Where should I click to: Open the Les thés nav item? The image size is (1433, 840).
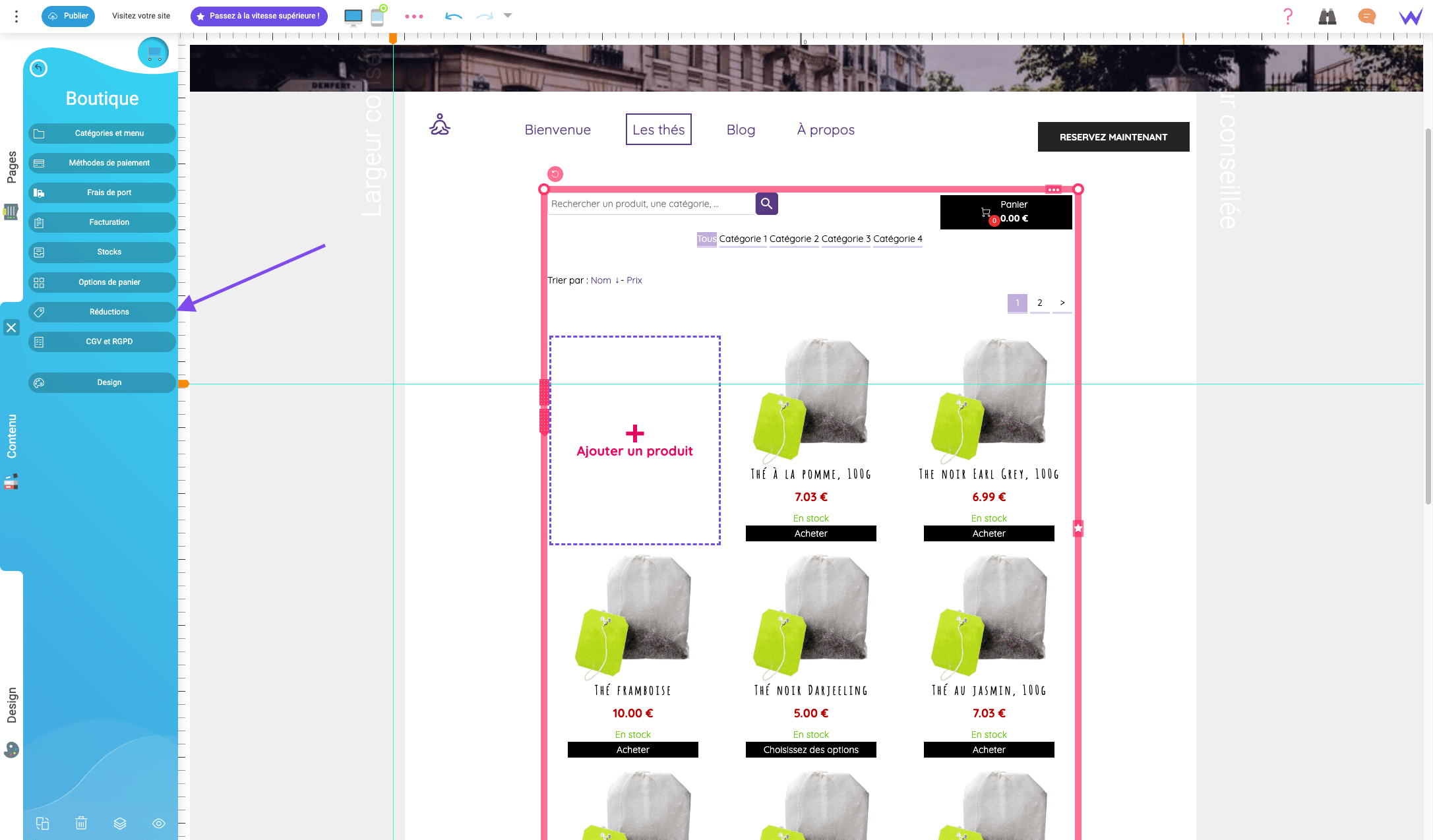pos(658,129)
